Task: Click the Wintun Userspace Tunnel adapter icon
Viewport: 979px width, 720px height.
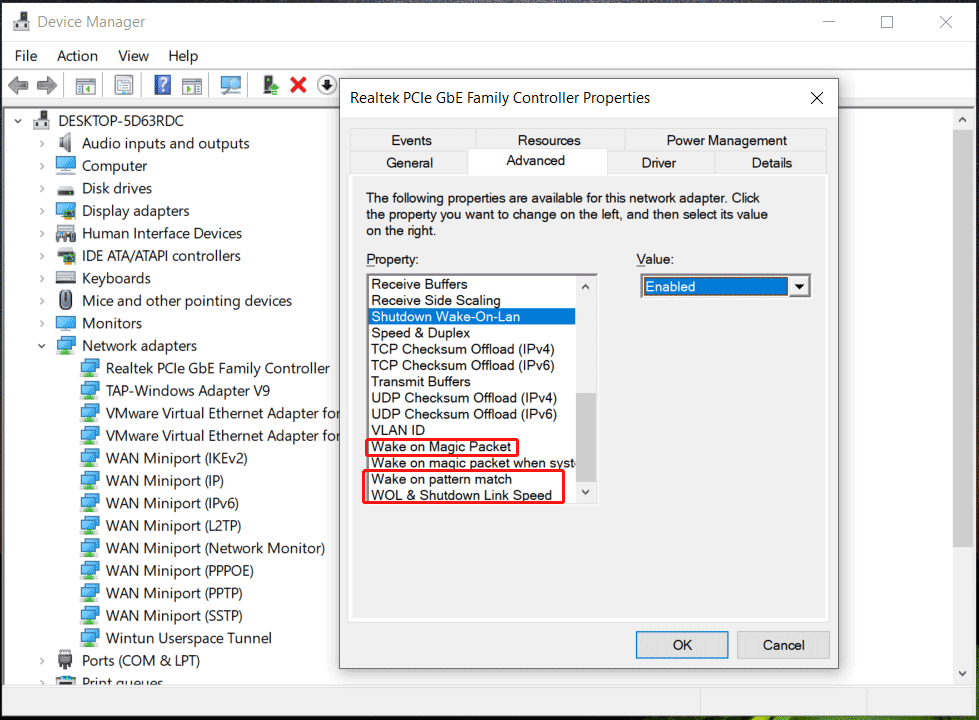Action: click(90, 638)
